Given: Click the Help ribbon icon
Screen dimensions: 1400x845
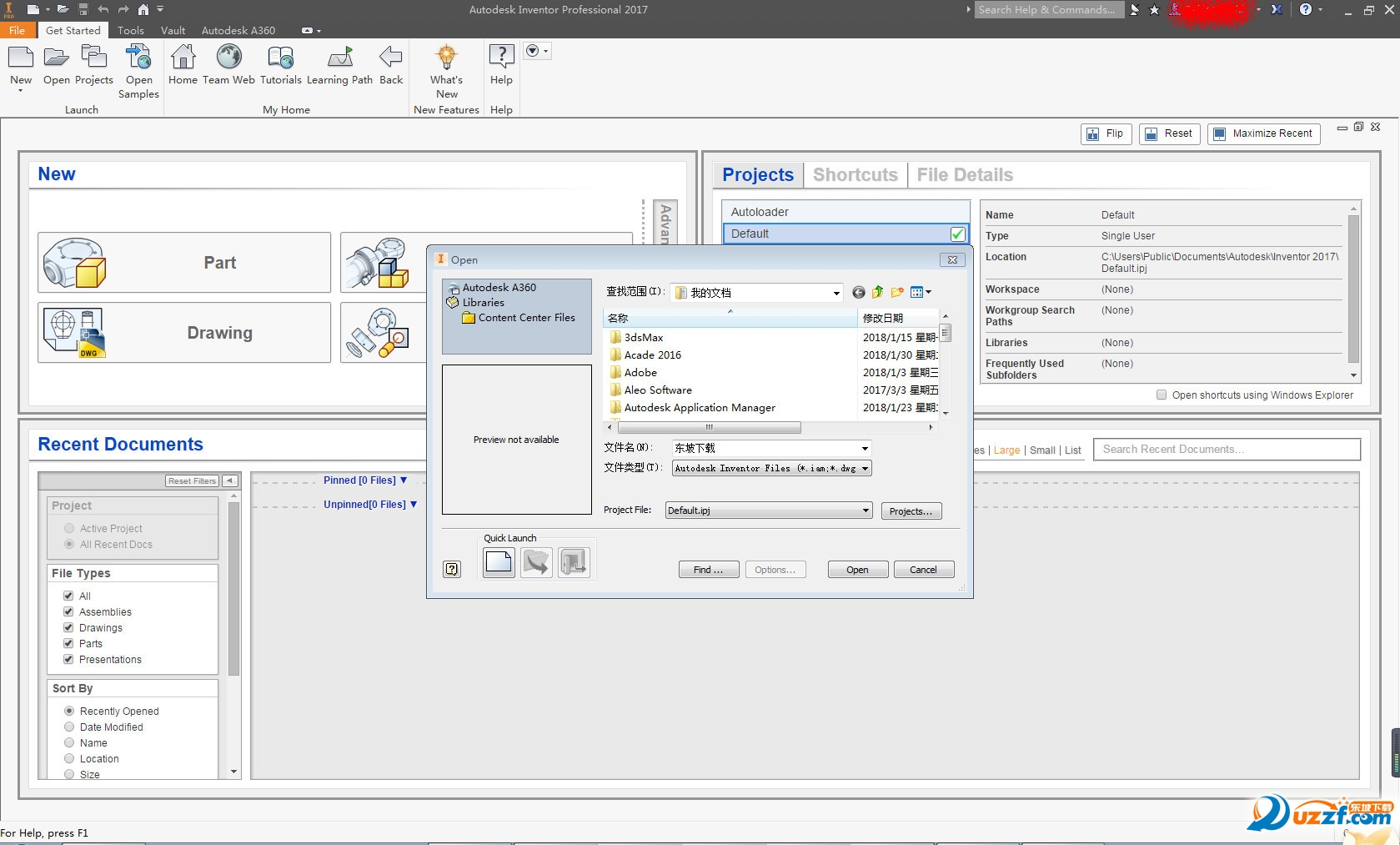Looking at the screenshot, I should 501,58.
